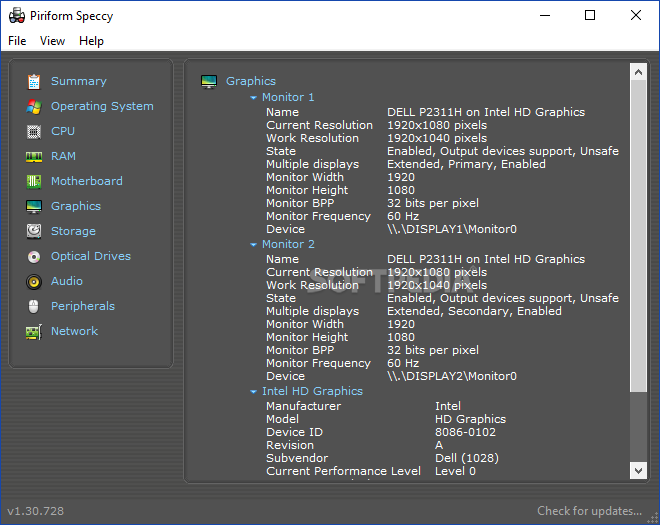Click the Graphics heading title
Screen dimensions: 660x525
[x=251, y=81]
